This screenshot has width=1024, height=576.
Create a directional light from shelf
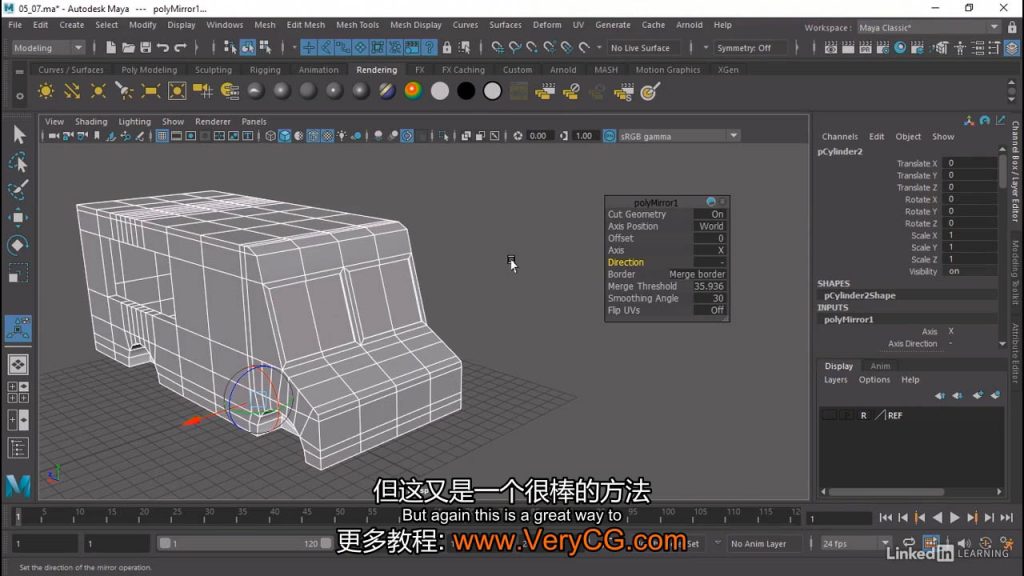pos(72,91)
